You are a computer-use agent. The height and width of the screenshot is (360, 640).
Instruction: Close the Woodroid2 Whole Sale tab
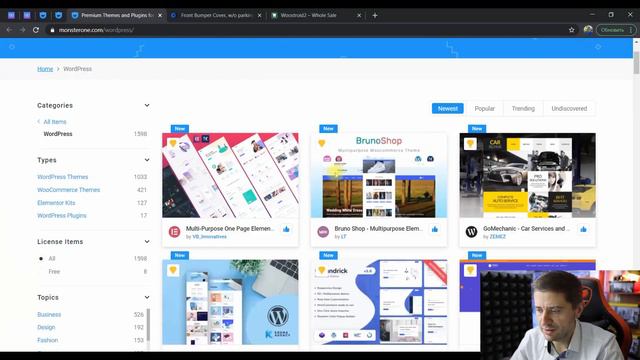[x=359, y=16]
